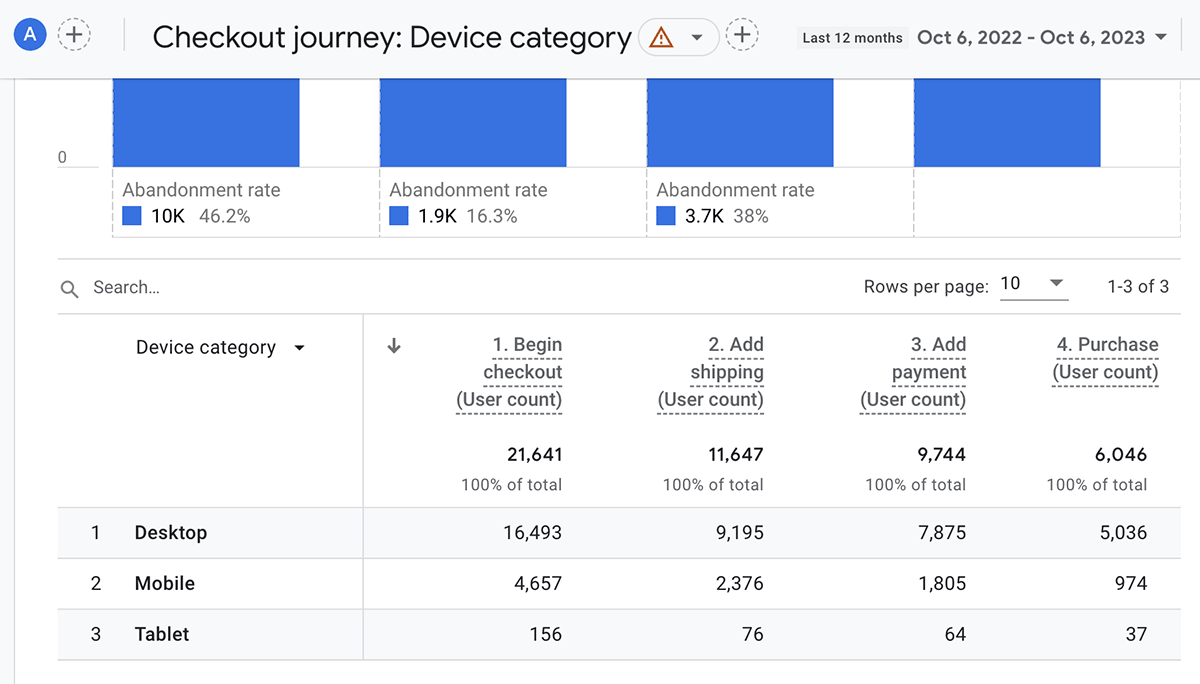The width and height of the screenshot is (1200, 684).
Task: Sort by Purchase user count column
Action: (x=1106, y=358)
